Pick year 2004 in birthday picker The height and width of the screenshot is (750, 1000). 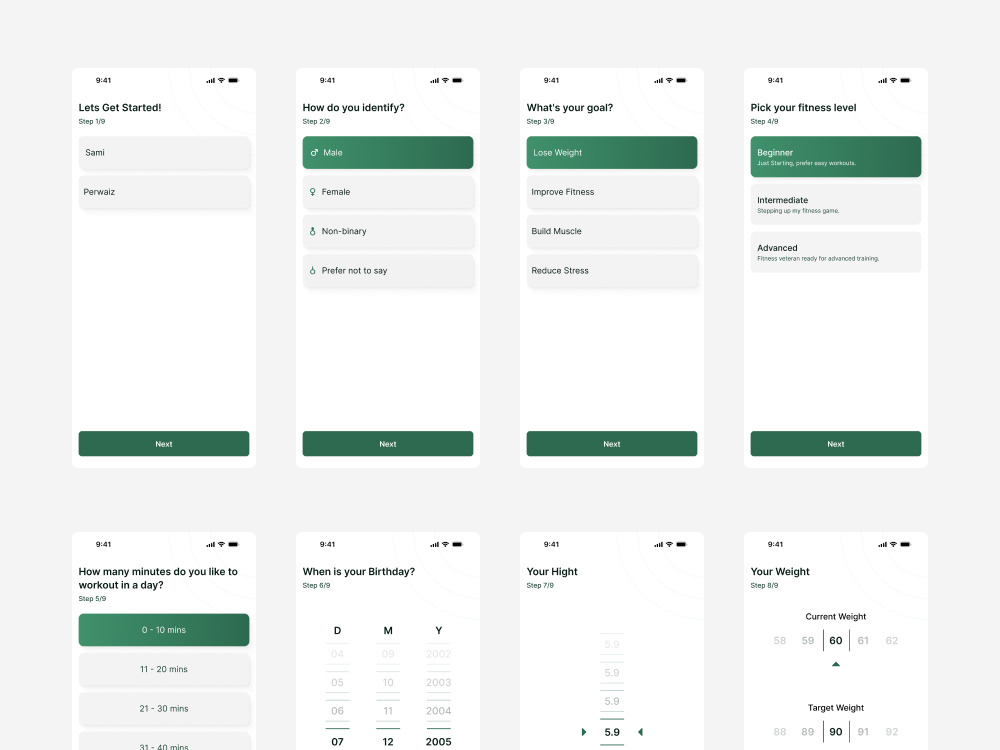click(x=438, y=710)
